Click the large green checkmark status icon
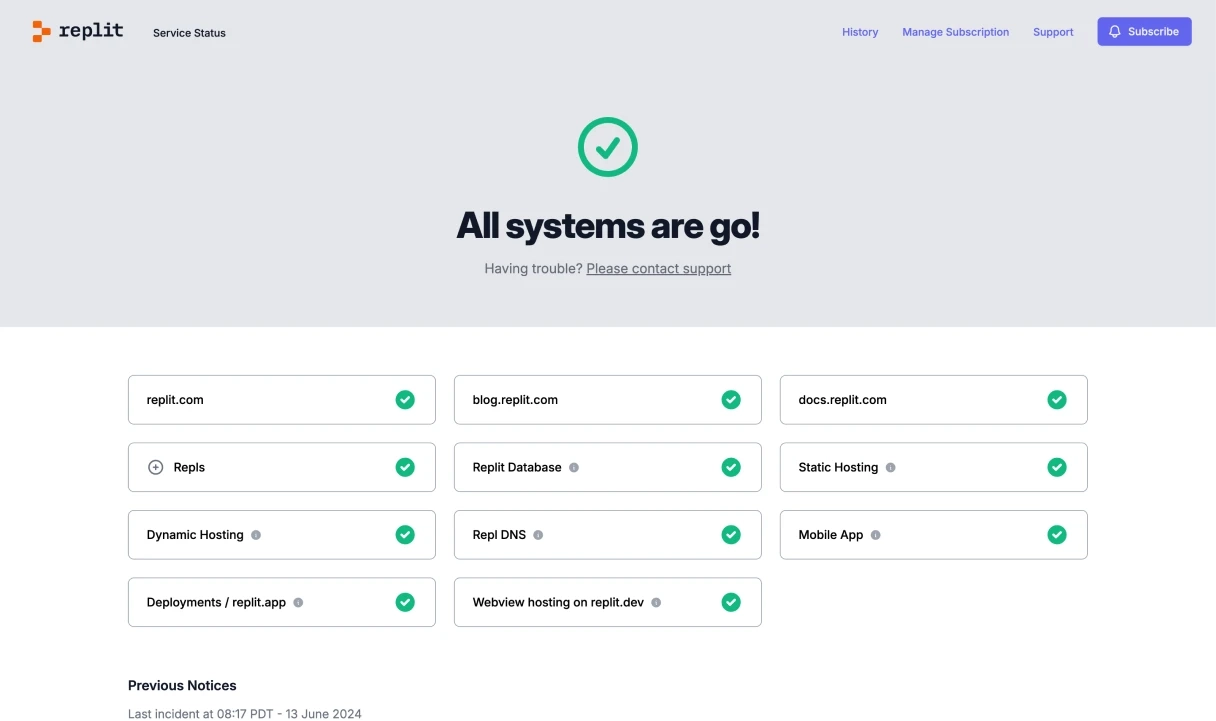 (x=608, y=147)
